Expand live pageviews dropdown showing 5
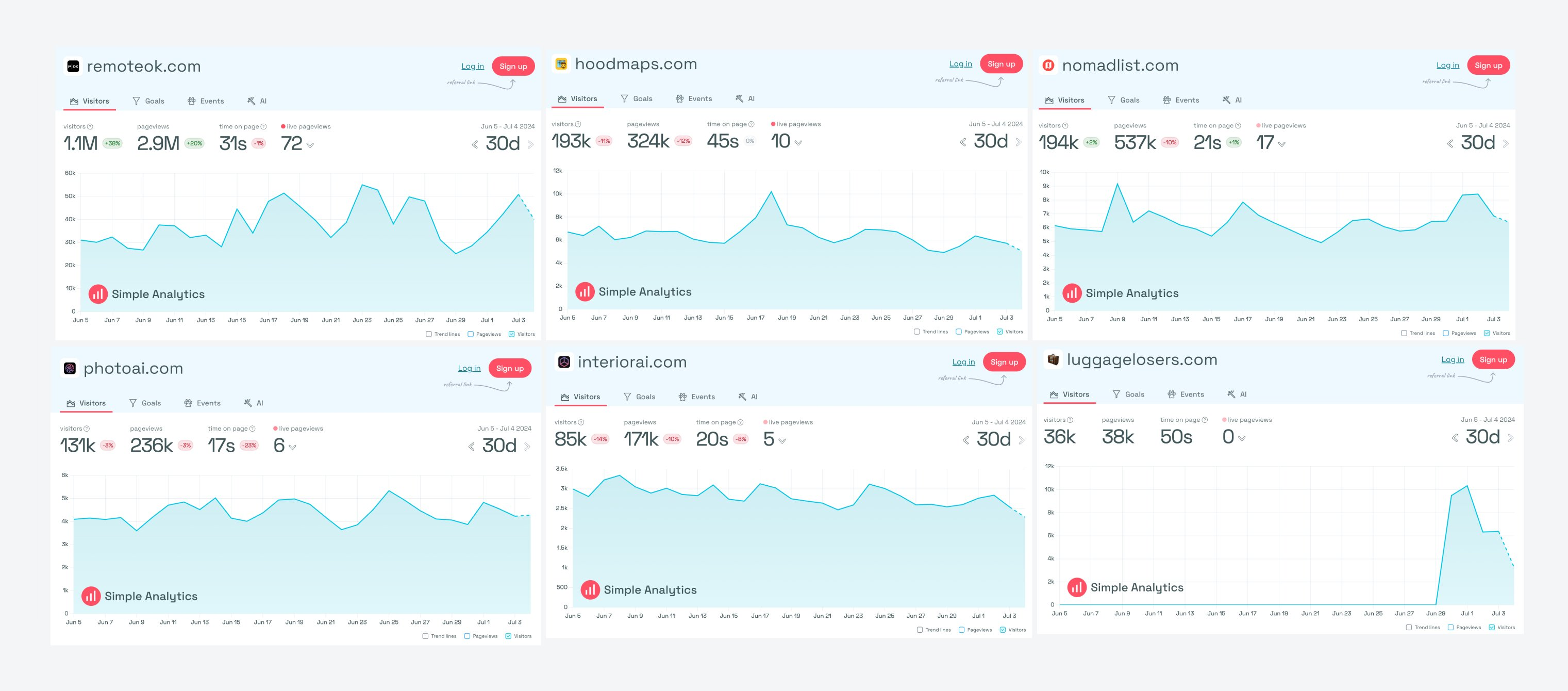 click(x=782, y=441)
